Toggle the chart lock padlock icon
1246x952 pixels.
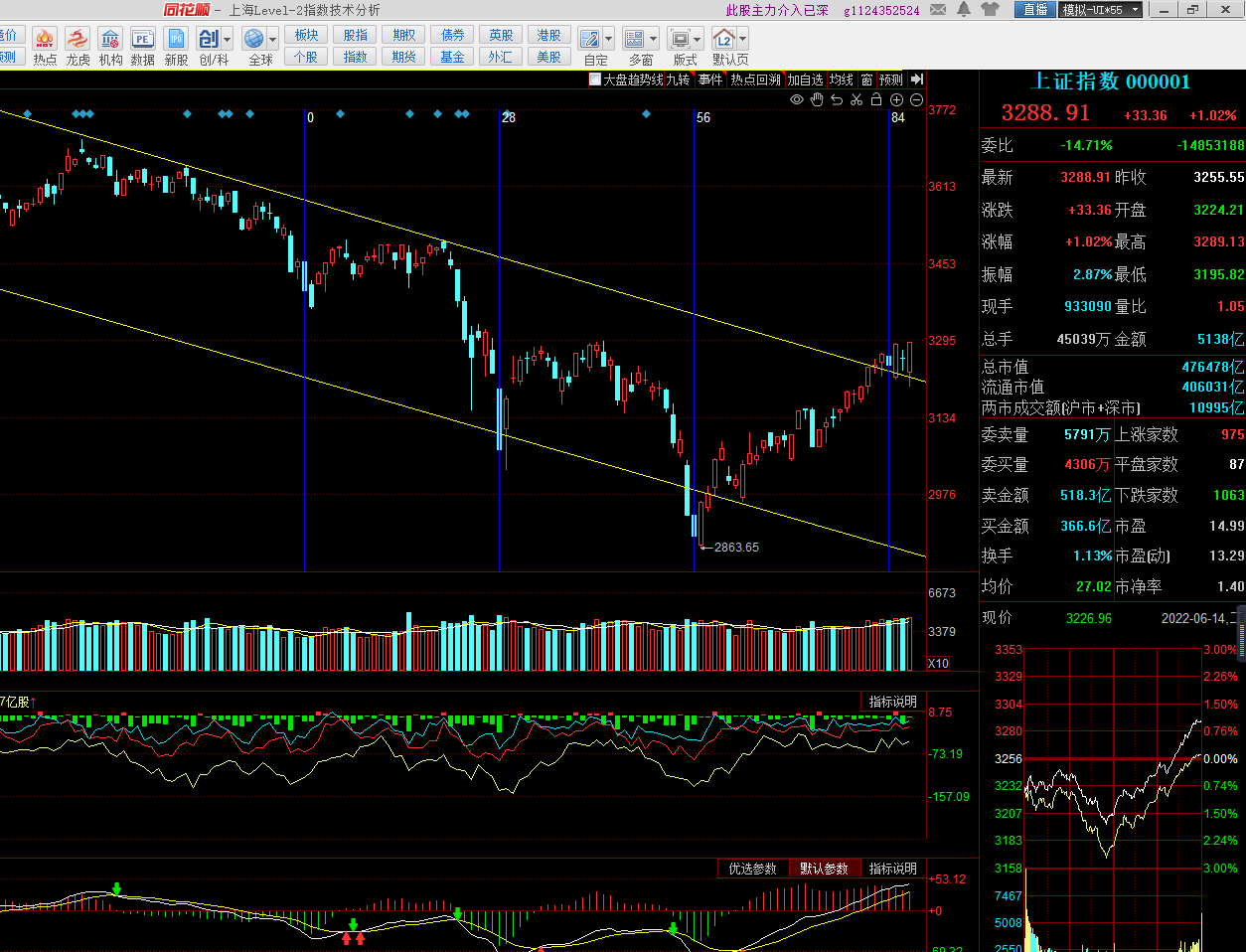click(876, 99)
